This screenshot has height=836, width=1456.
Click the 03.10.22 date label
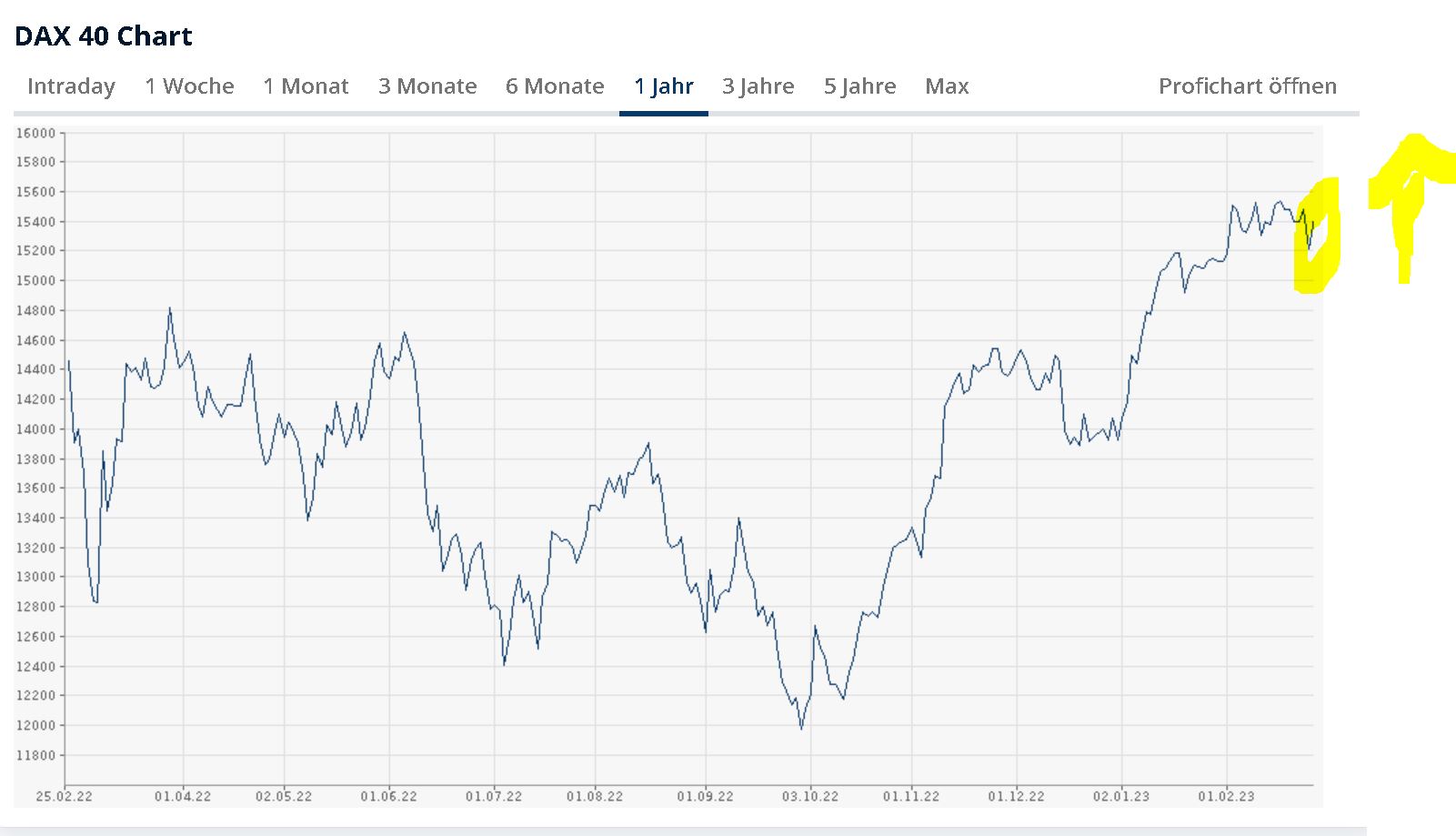(x=811, y=796)
